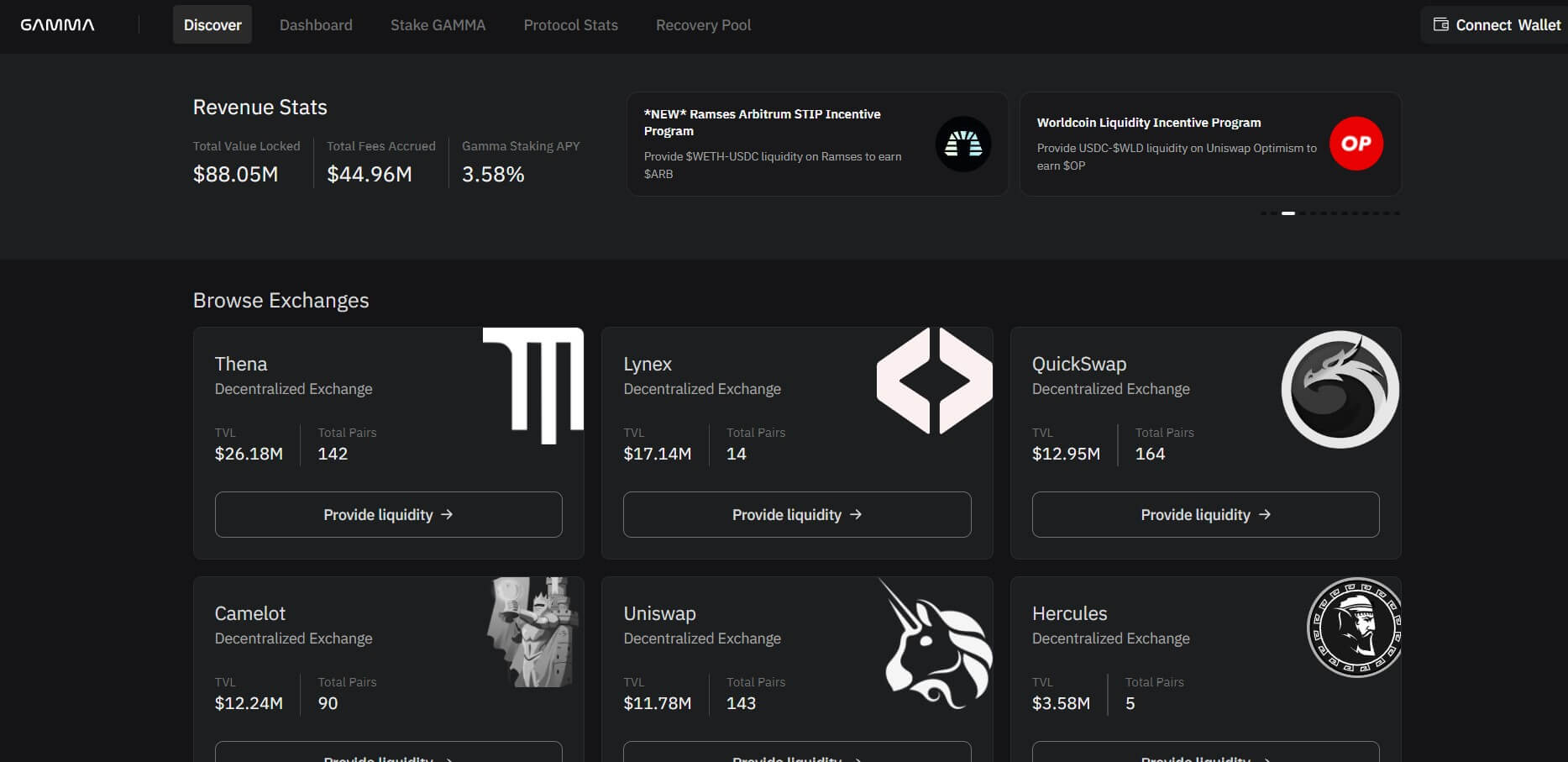
Task: Switch to the Discover tab
Action: pyautogui.click(x=212, y=25)
